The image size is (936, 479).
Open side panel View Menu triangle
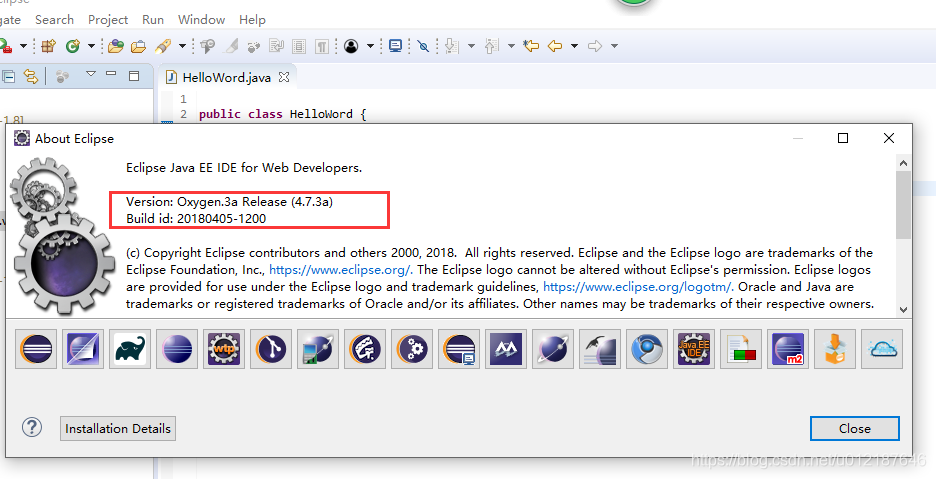click(x=91, y=74)
